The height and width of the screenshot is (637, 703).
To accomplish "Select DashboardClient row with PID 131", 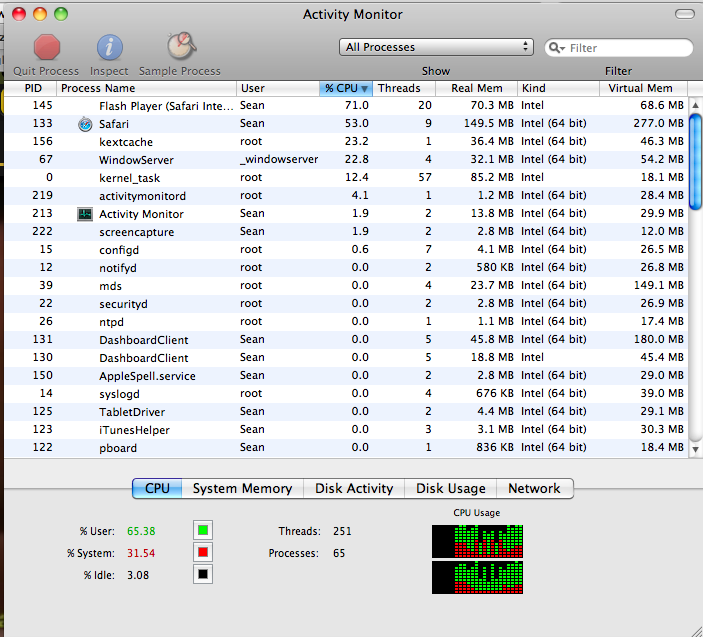I will click(x=346, y=340).
